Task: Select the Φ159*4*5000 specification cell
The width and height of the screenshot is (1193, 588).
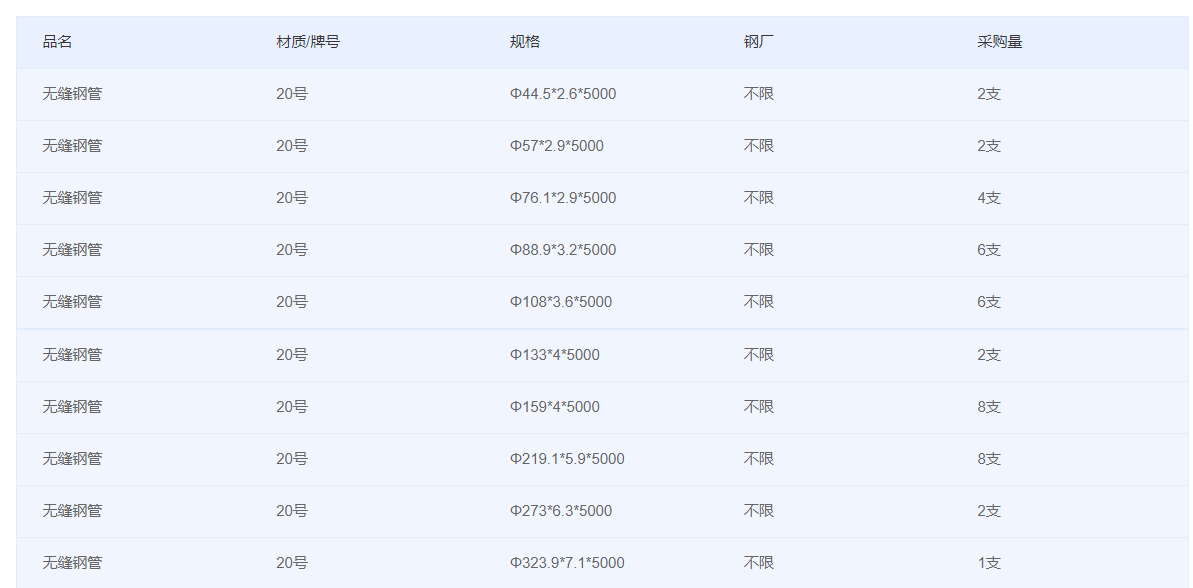Action: tap(555, 407)
